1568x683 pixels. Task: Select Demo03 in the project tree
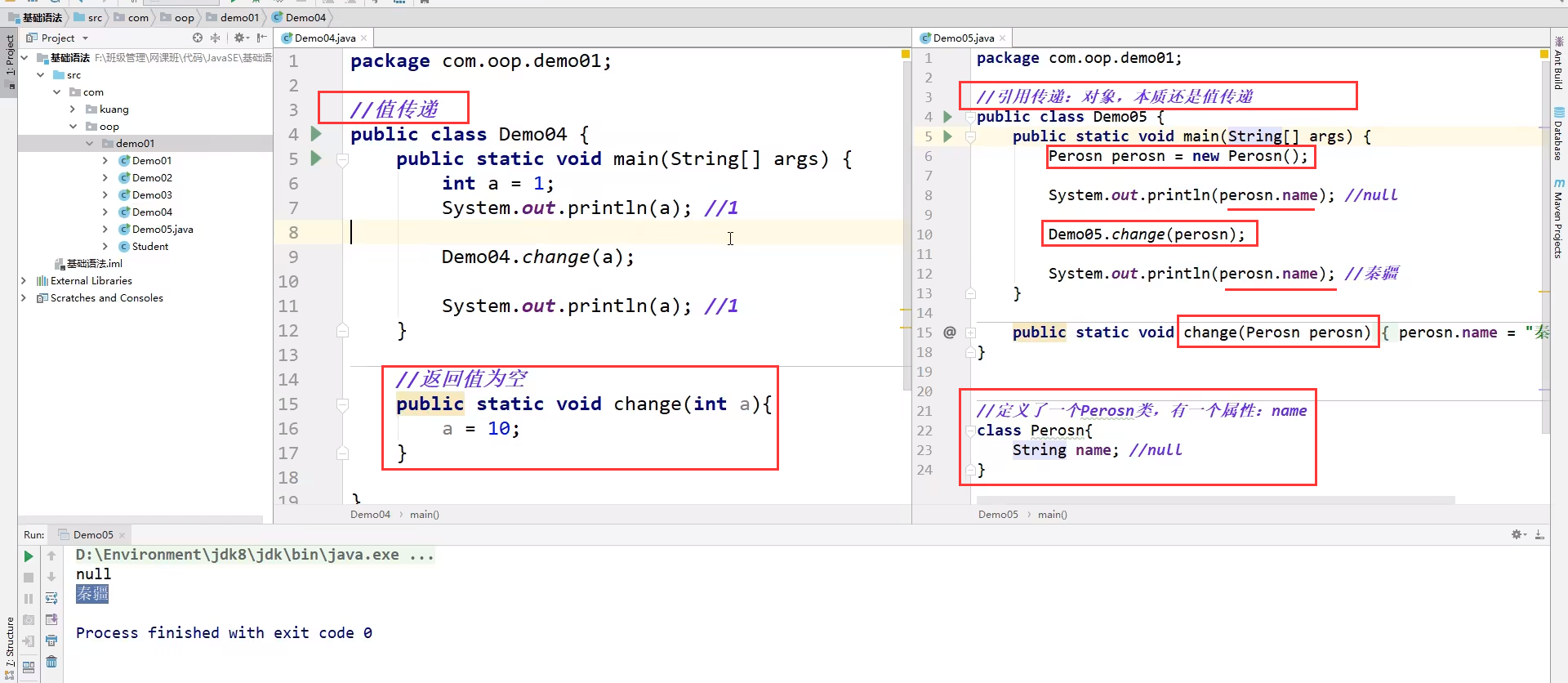[x=145, y=195]
